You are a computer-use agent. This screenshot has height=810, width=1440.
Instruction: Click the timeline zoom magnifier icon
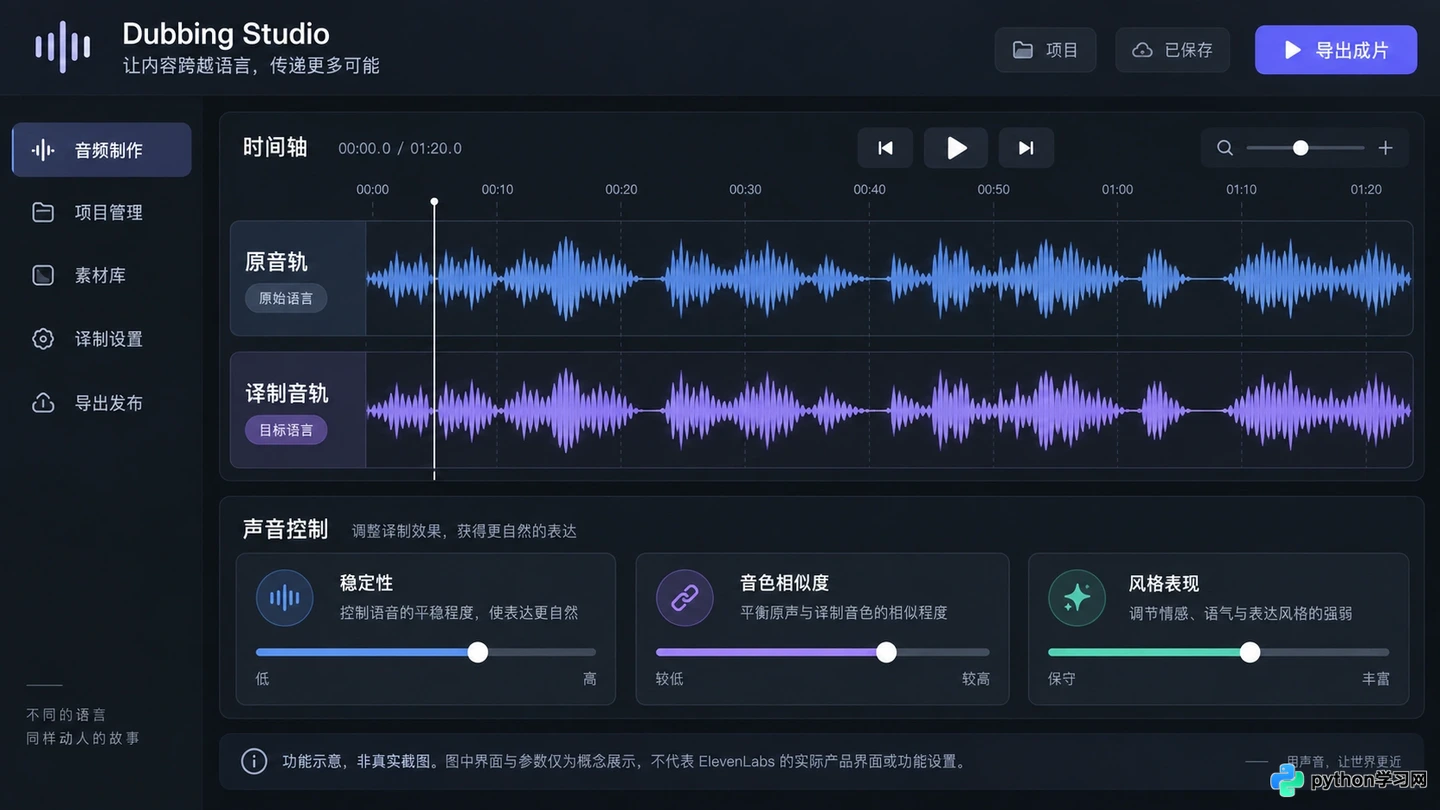[x=1225, y=148]
